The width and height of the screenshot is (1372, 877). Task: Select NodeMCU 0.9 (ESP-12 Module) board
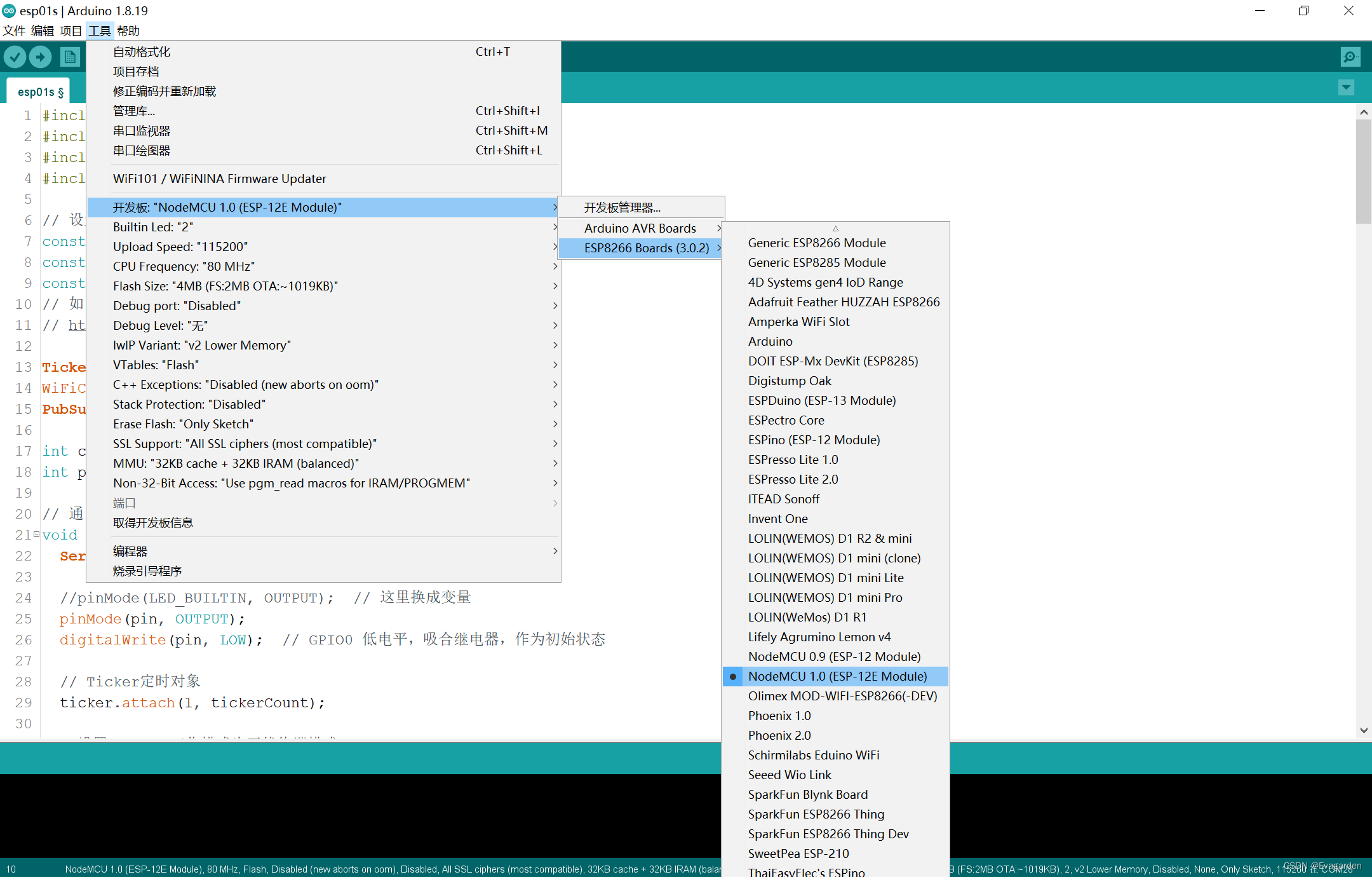pyautogui.click(x=836, y=657)
